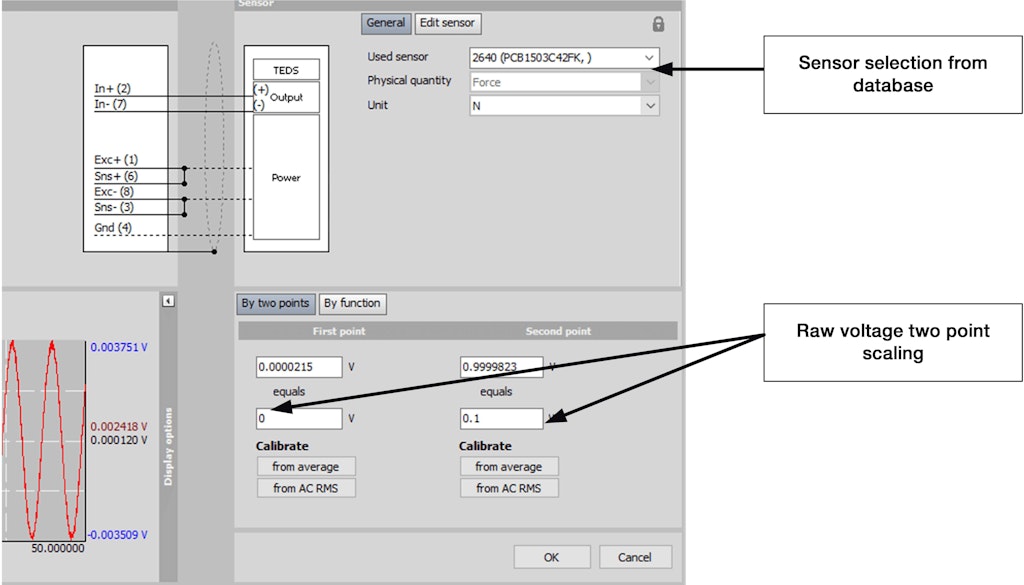Switch to the General tab
Screen dimensions: 1024x585
click(x=386, y=23)
